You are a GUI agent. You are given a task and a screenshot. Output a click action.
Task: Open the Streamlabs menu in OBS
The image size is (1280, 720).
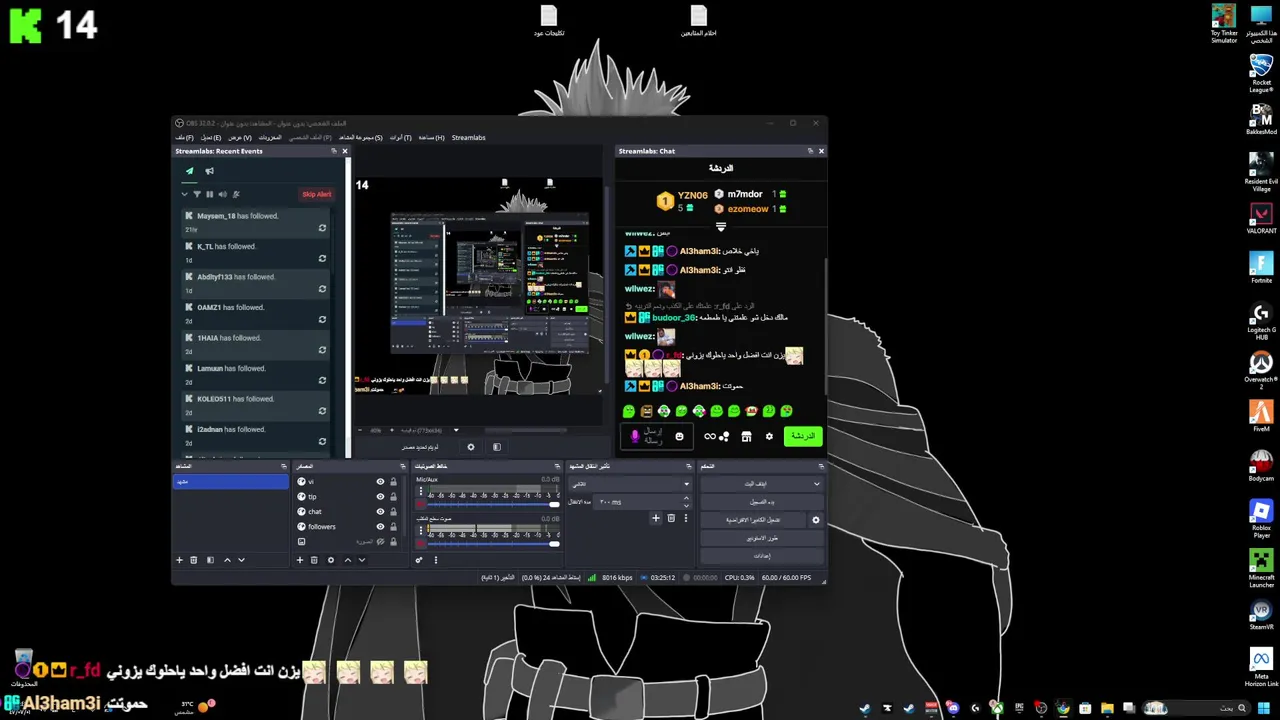coord(468,138)
